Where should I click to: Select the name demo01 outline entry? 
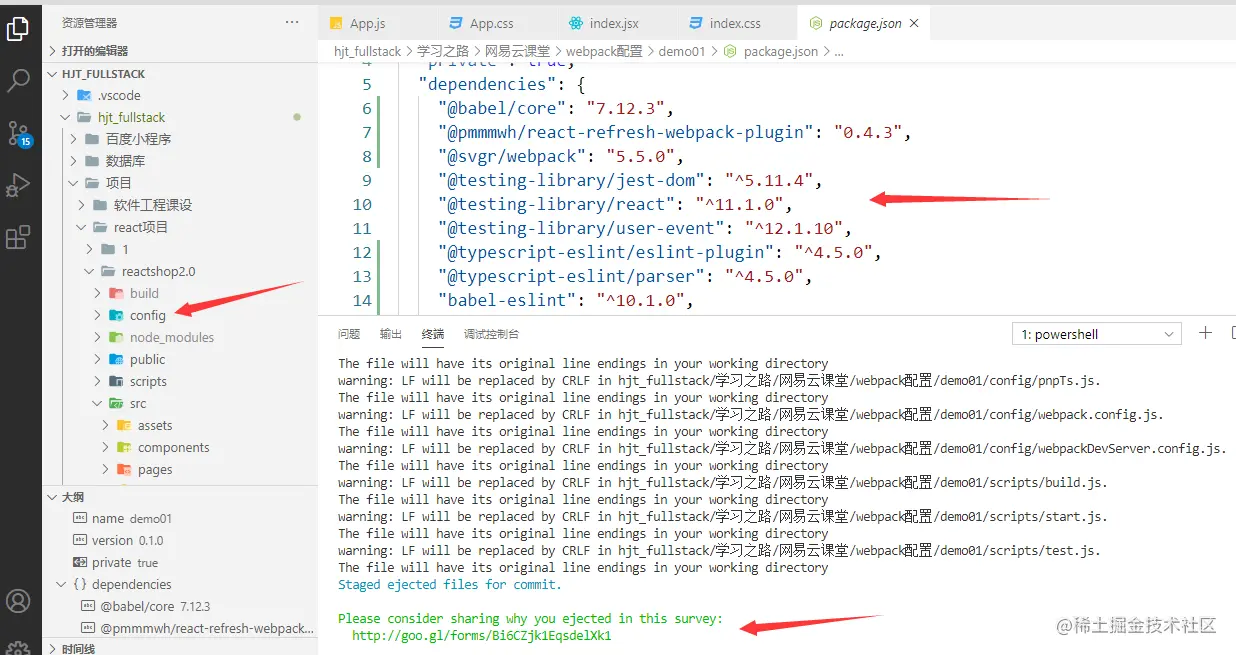181,518
